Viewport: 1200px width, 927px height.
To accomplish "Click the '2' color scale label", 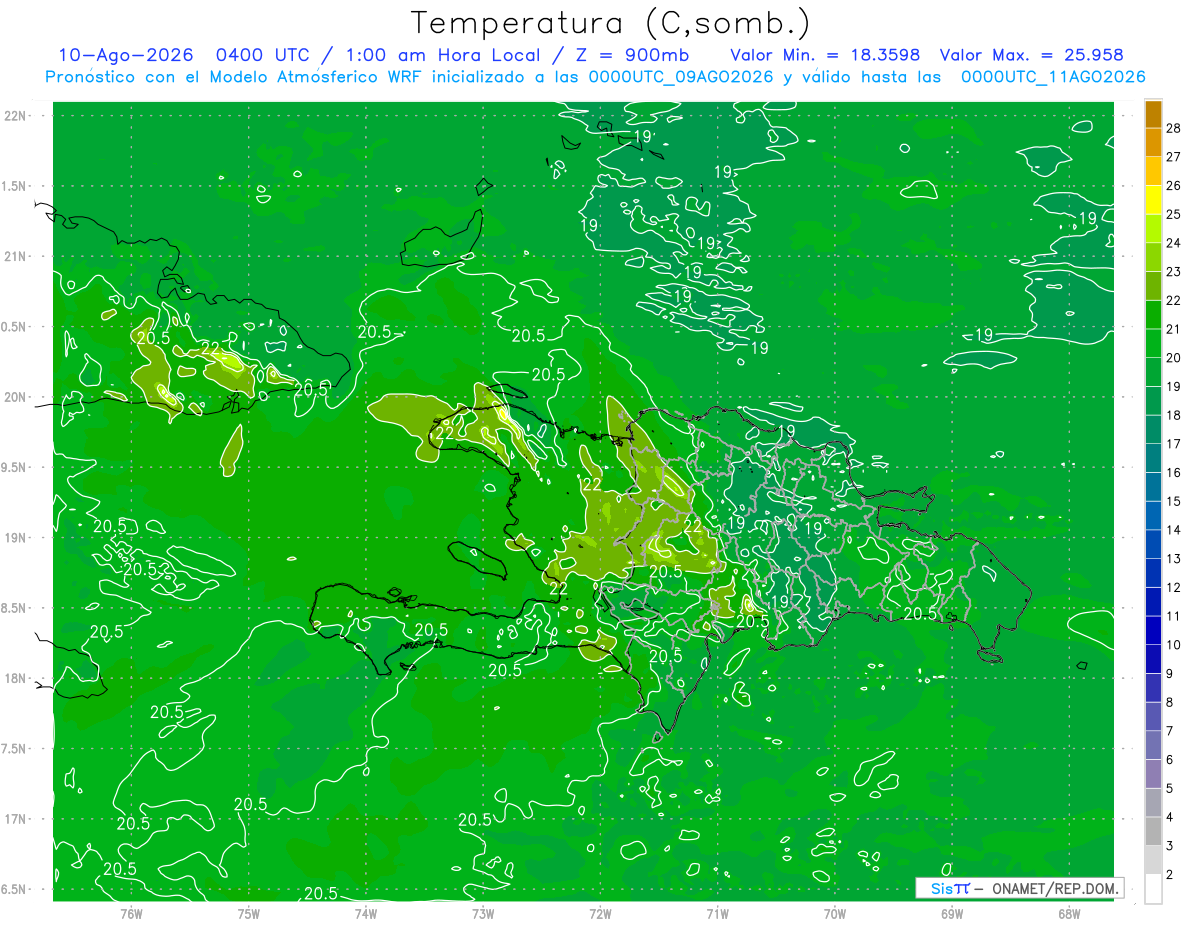I will click(x=1171, y=875).
